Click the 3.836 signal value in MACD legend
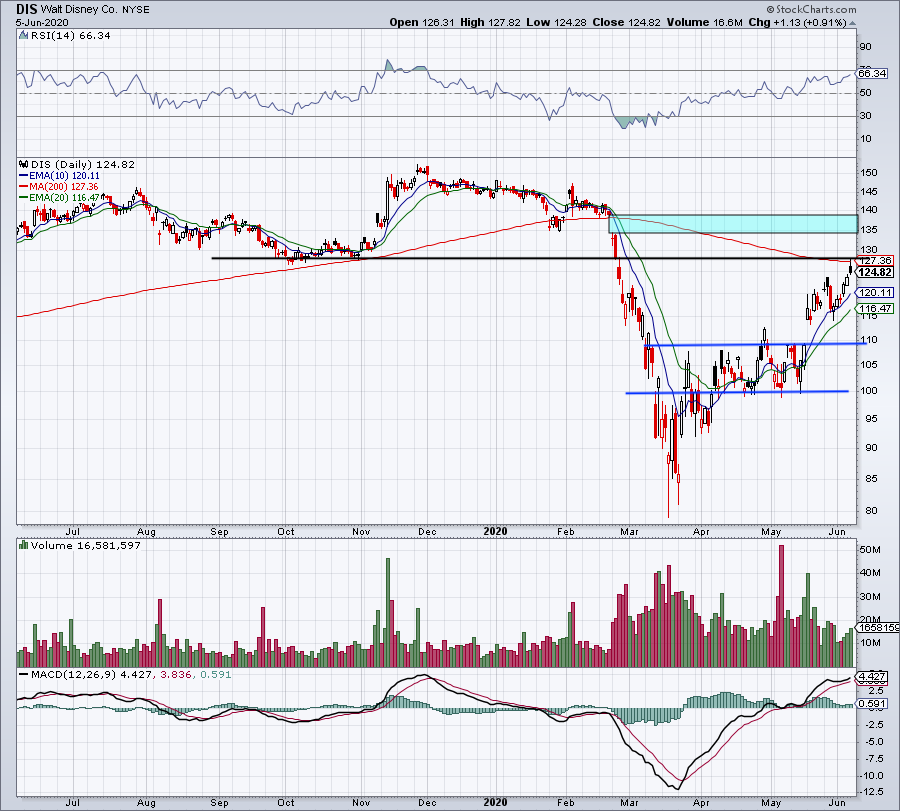Screen dimensions: 900x811 coord(176,674)
